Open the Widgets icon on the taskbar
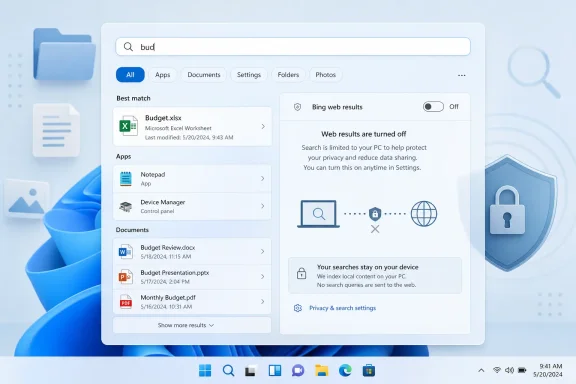The height and width of the screenshot is (384, 576). tap(275, 370)
